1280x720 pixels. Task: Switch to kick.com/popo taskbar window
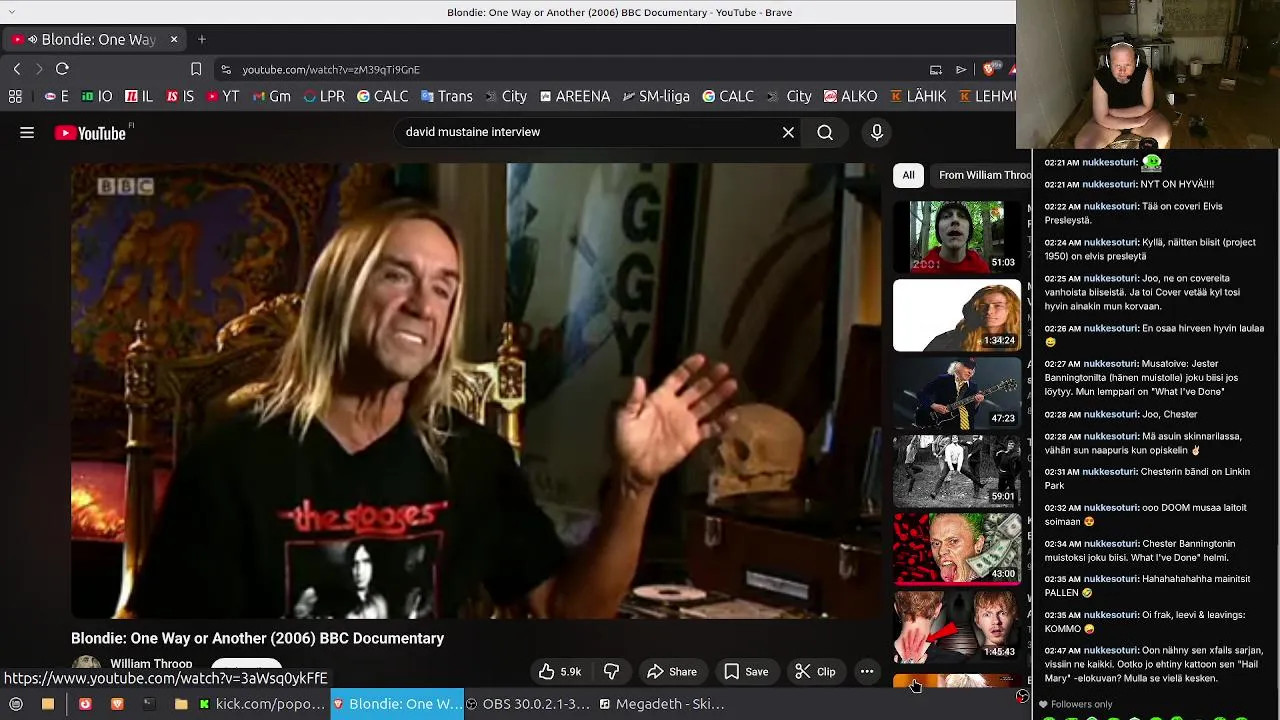click(x=262, y=704)
